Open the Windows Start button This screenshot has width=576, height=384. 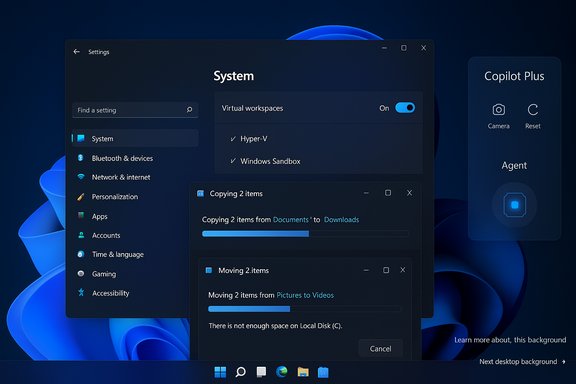click(x=220, y=372)
